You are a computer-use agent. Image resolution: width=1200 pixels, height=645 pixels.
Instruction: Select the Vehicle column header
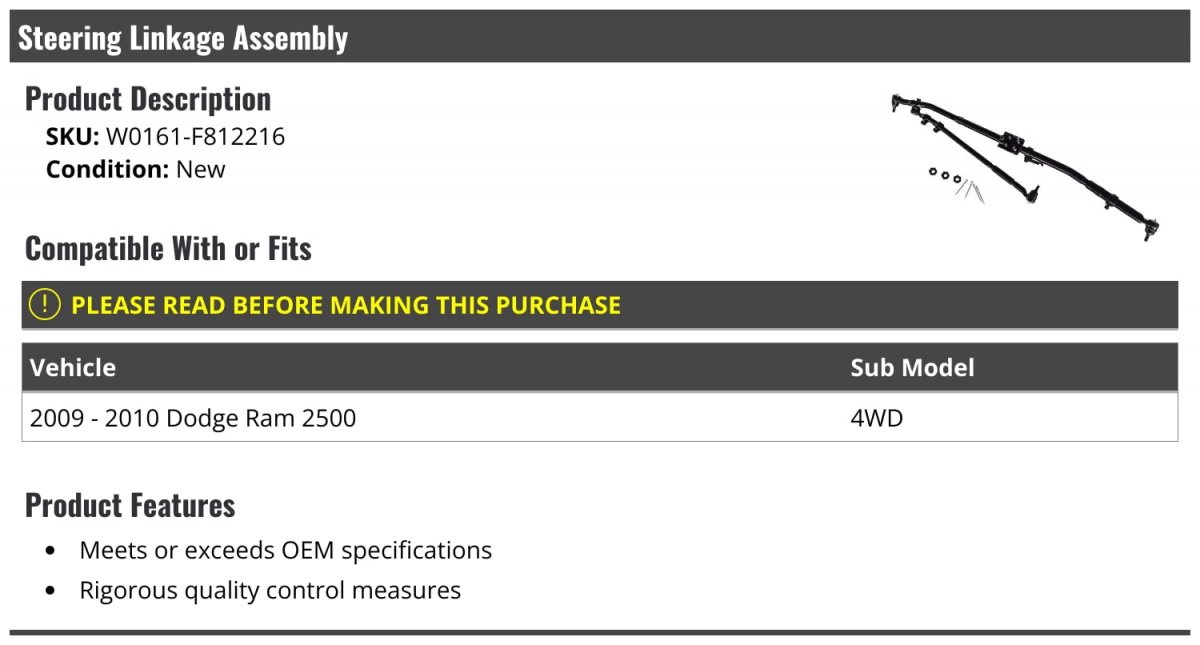(73, 367)
